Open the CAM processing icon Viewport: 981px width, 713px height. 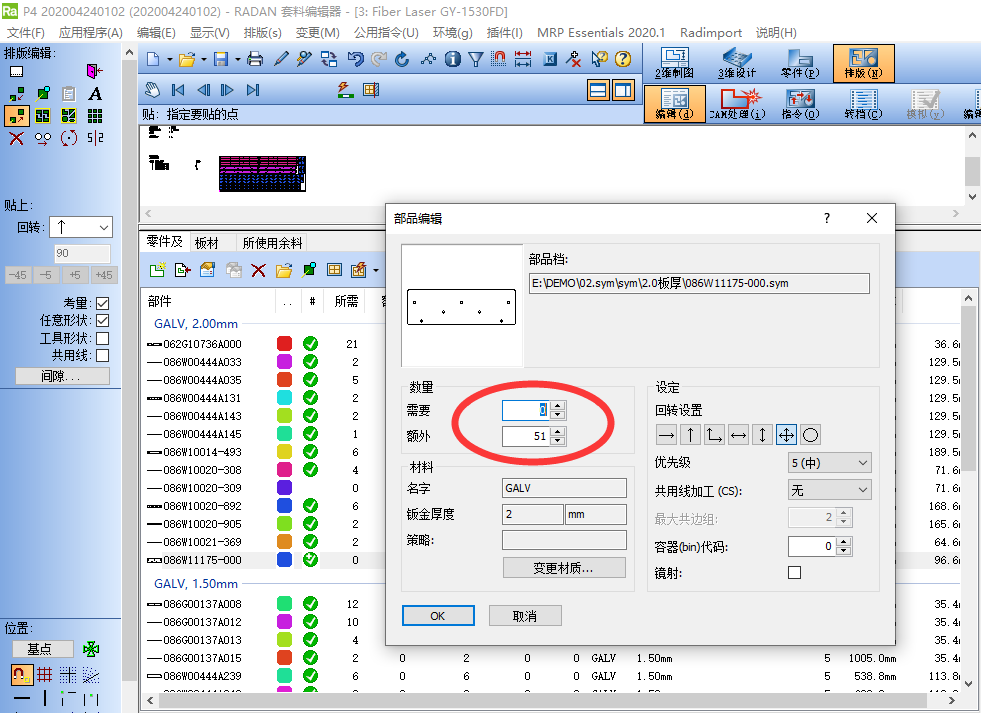(x=738, y=104)
